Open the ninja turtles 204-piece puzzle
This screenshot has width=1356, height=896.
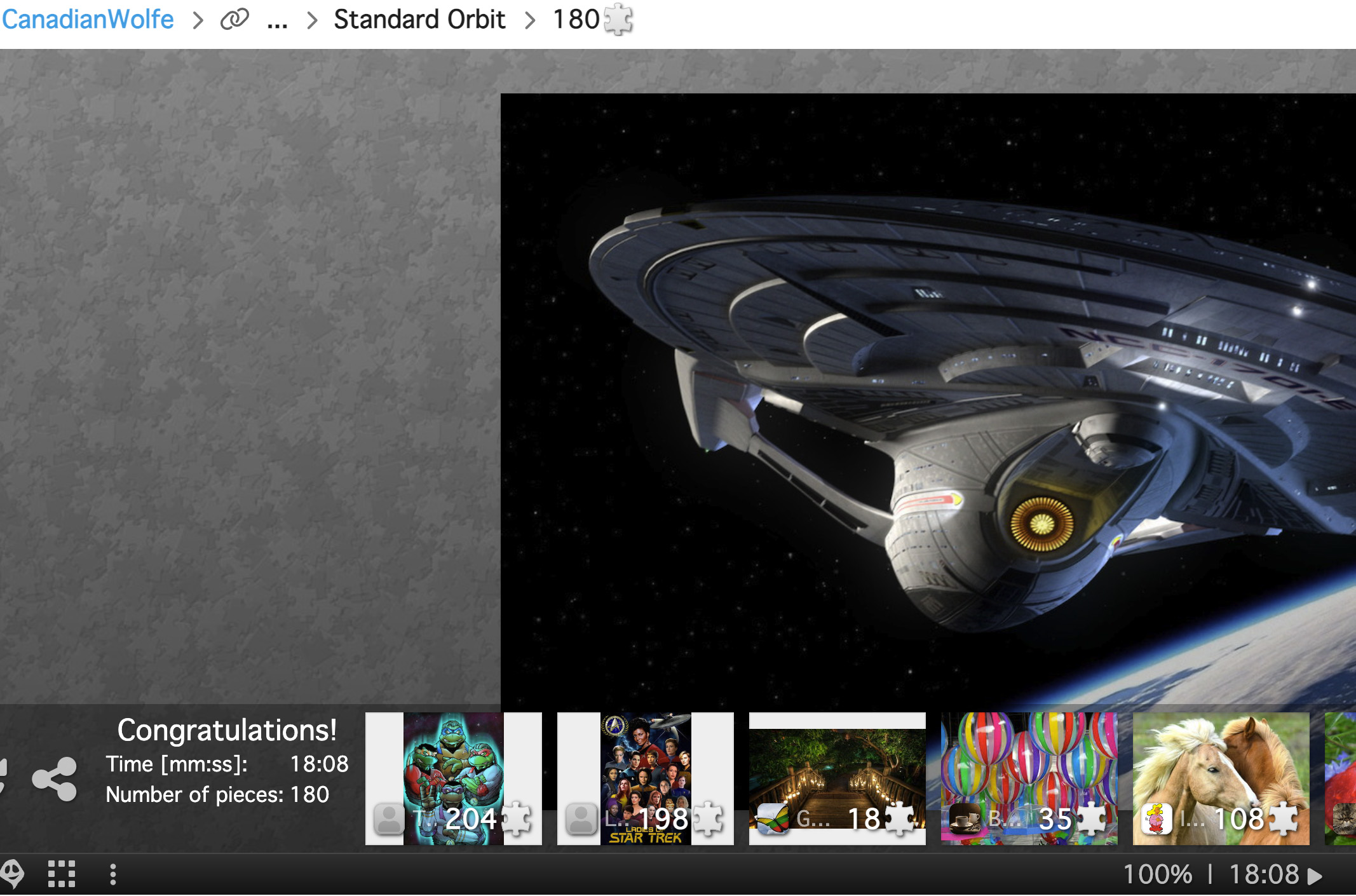click(x=454, y=778)
